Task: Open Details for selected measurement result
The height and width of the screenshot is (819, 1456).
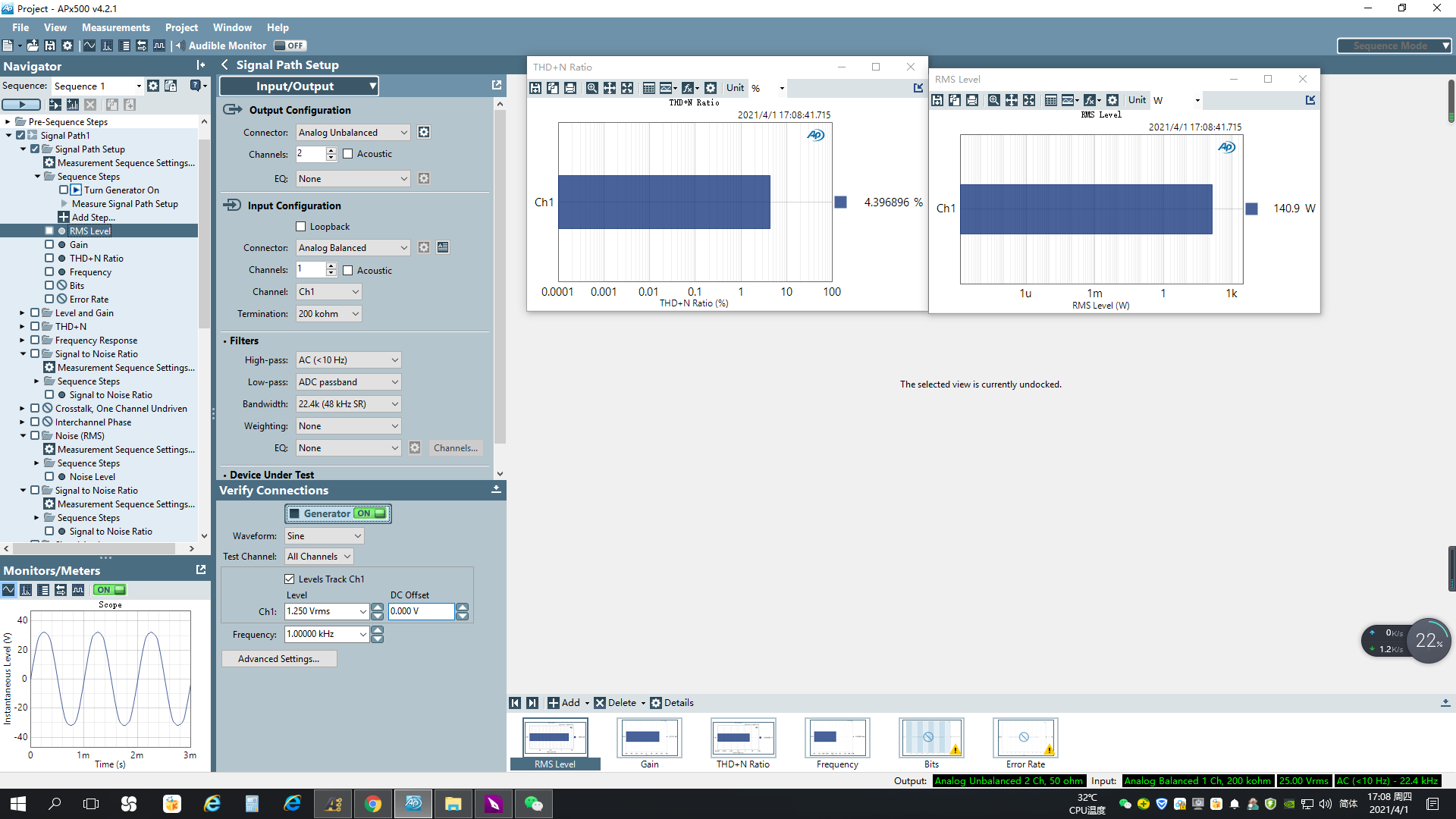Action: (x=671, y=703)
